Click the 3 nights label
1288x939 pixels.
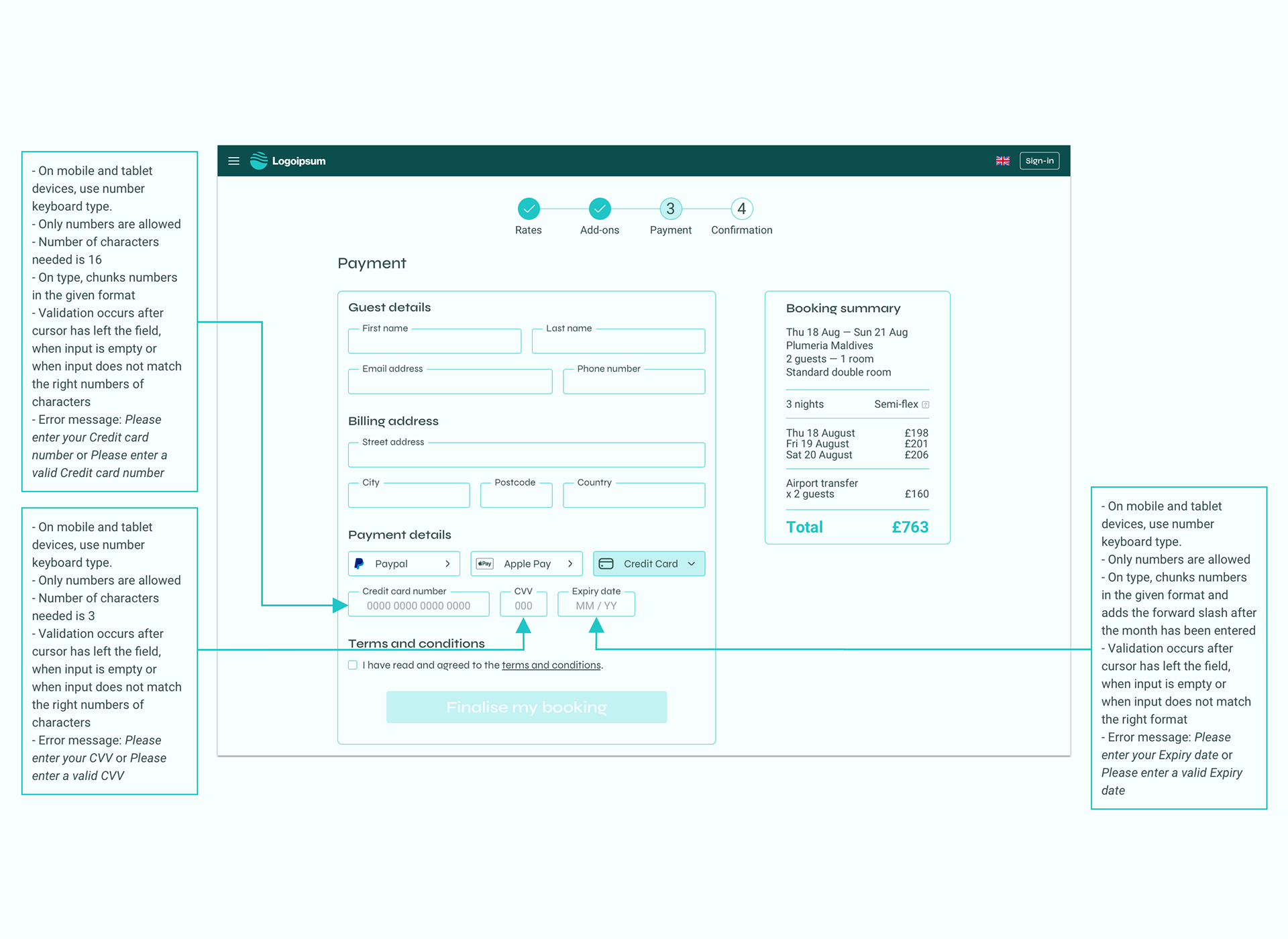[x=805, y=404]
